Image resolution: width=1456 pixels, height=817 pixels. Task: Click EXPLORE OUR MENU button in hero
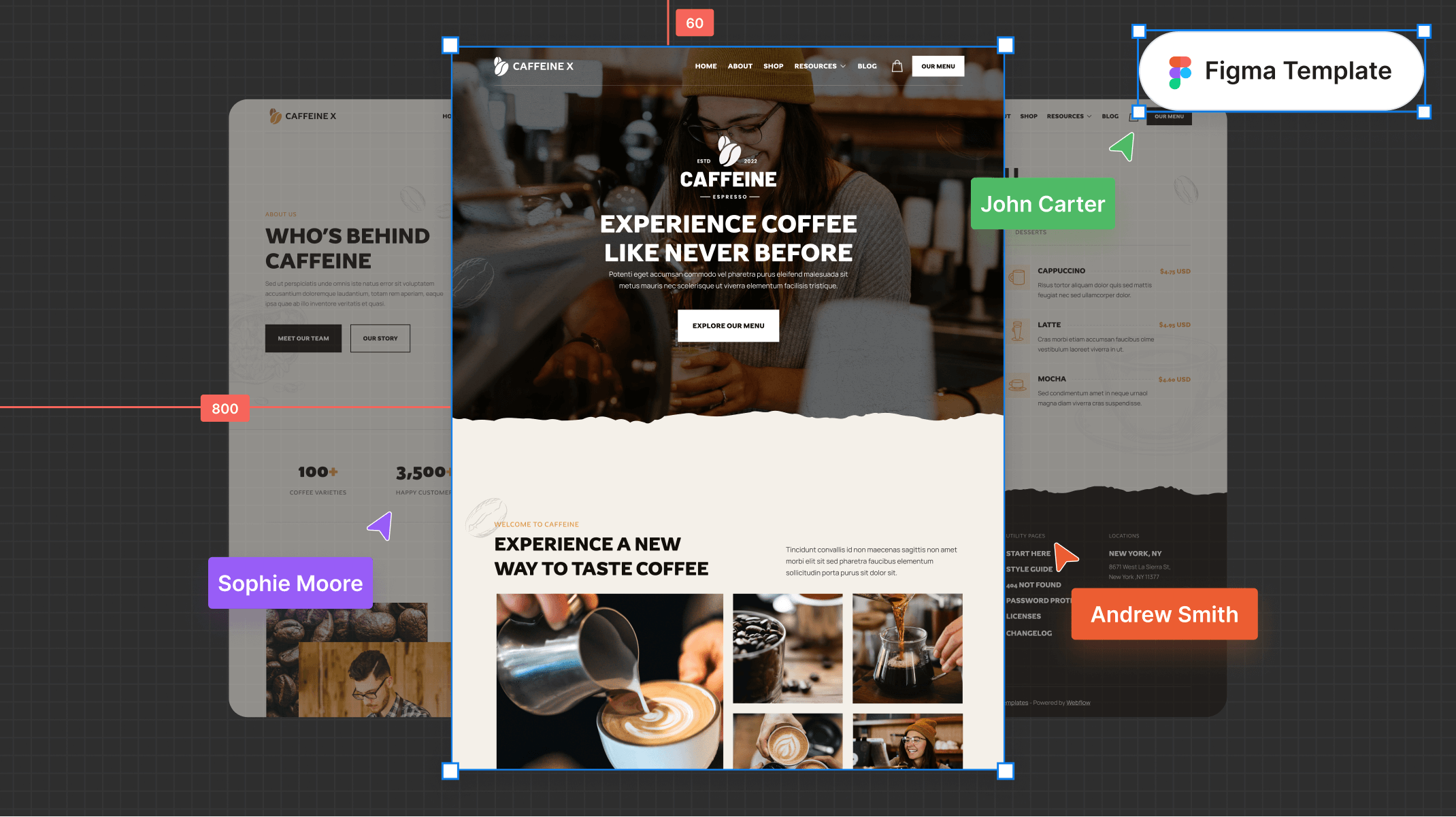pyautogui.click(x=727, y=325)
